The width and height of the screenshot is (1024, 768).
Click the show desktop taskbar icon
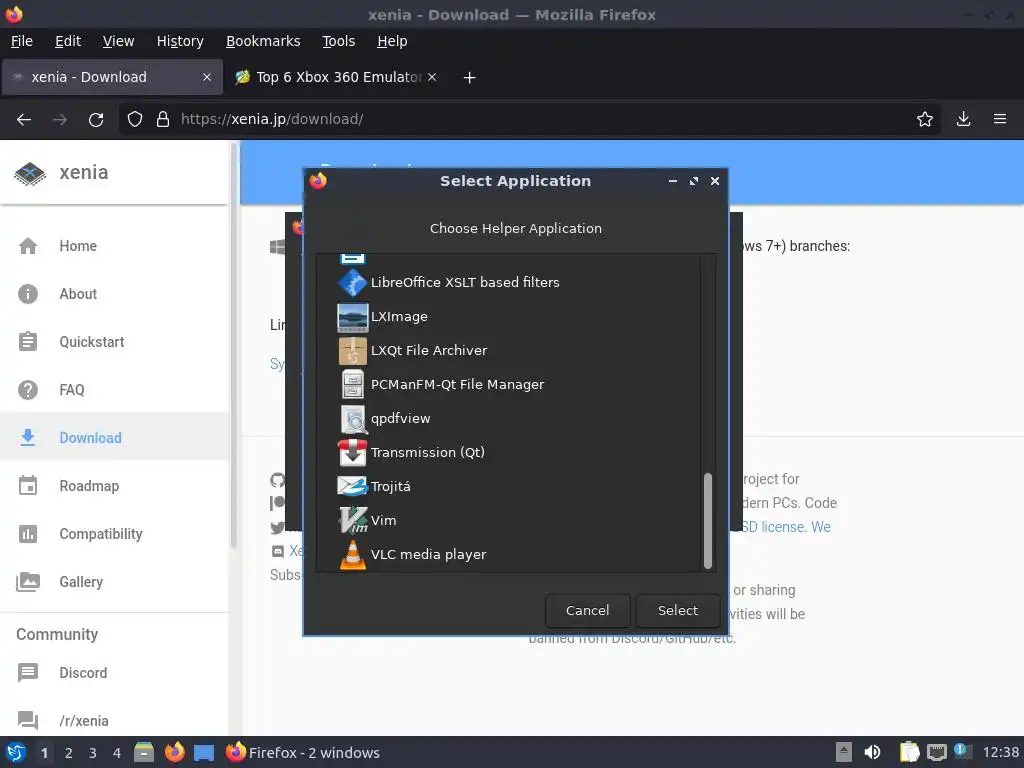tap(204, 753)
